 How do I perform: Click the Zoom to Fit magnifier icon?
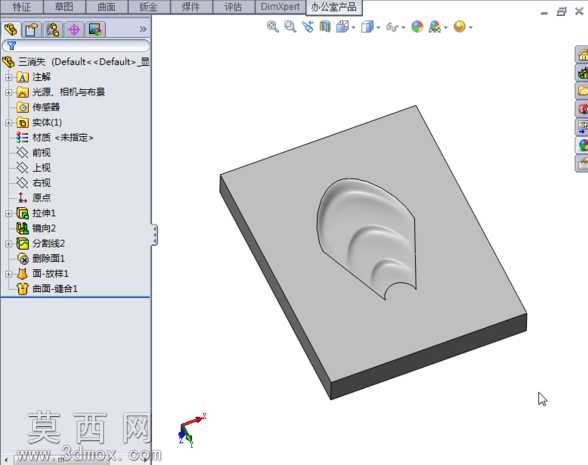point(273,27)
